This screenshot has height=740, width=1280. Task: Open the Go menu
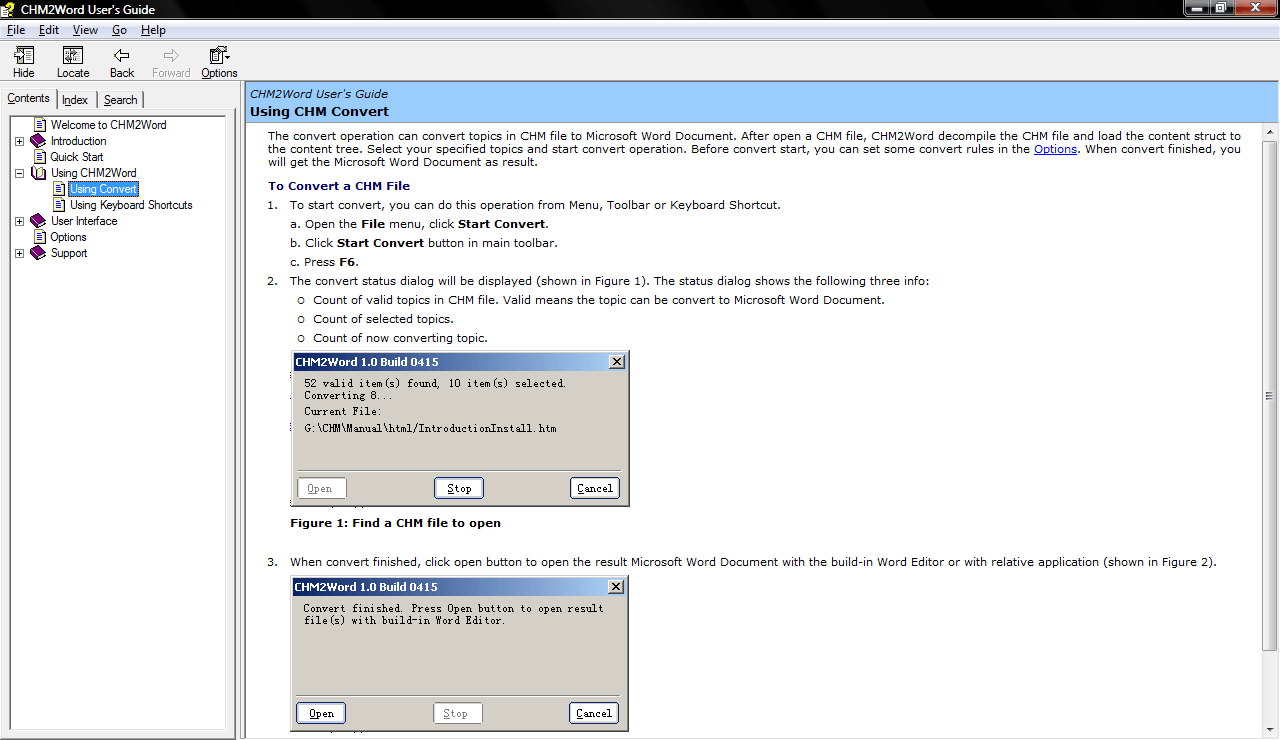(119, 30)
